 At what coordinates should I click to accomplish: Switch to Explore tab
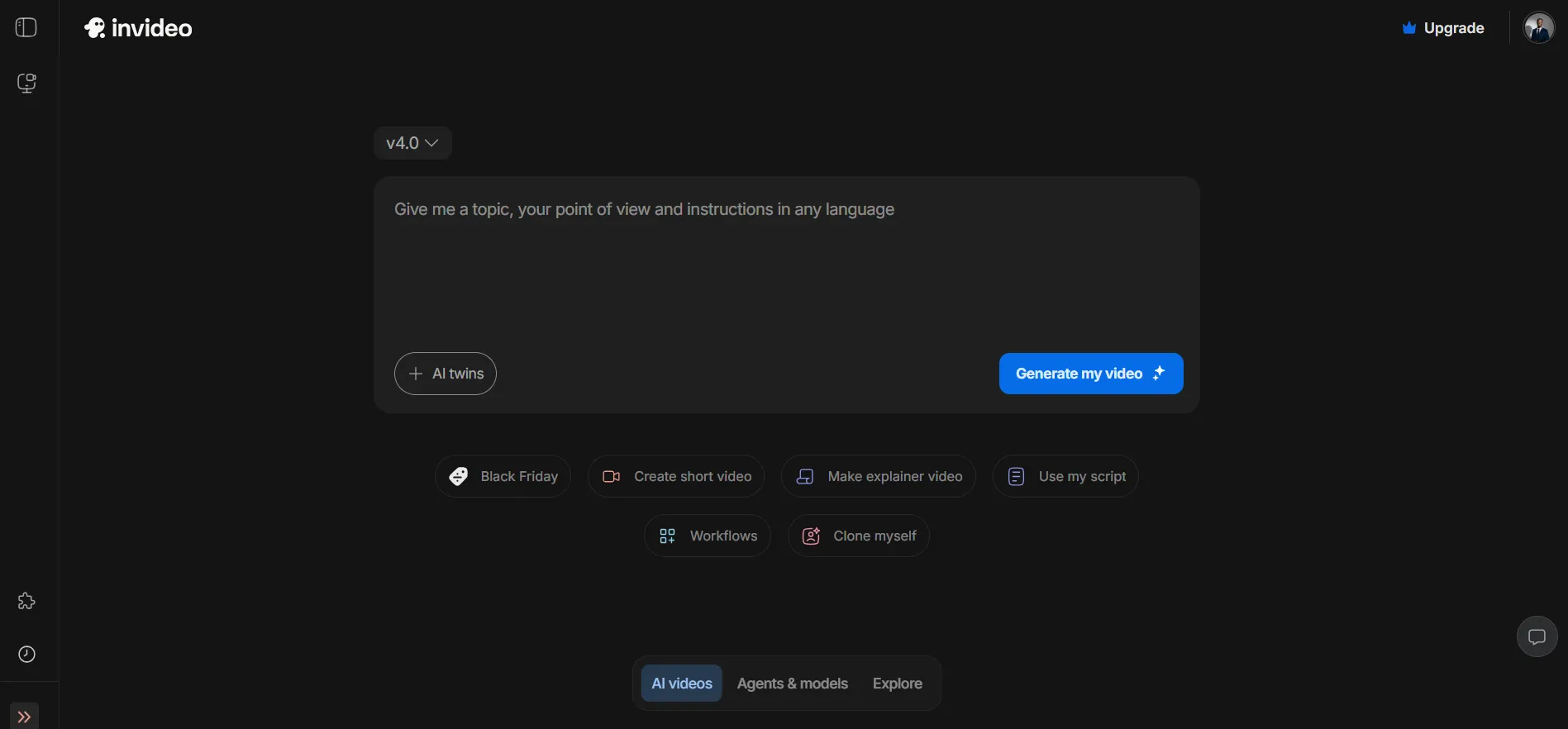tap(898, 684)
